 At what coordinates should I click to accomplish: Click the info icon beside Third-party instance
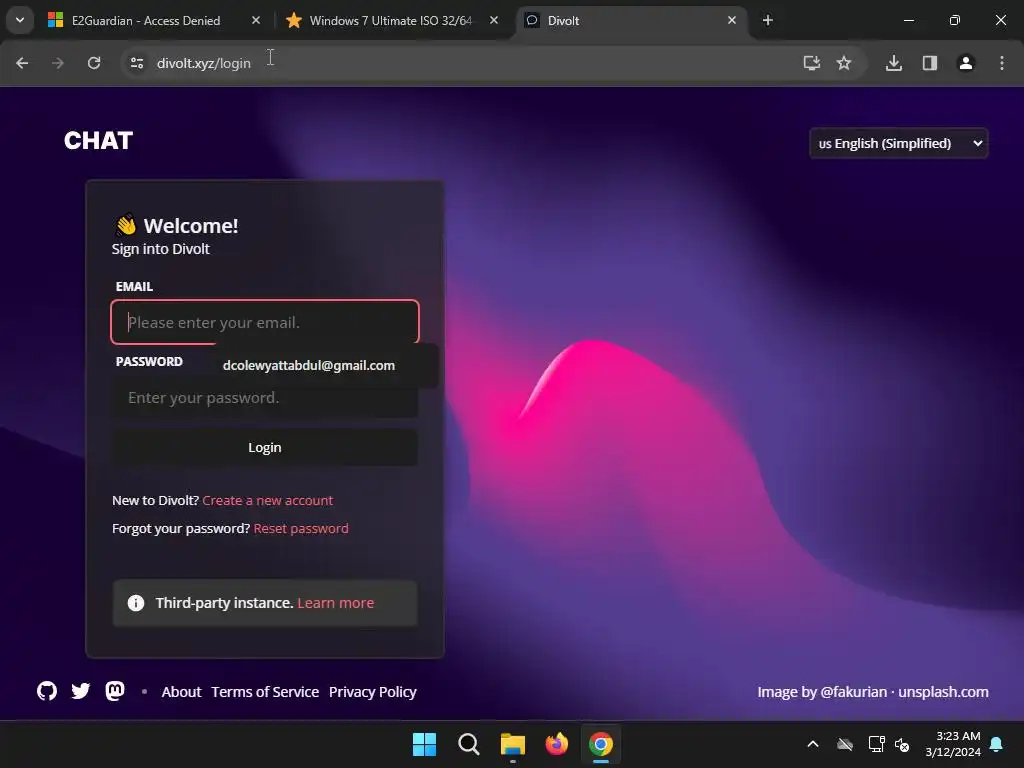coord(136,603)
